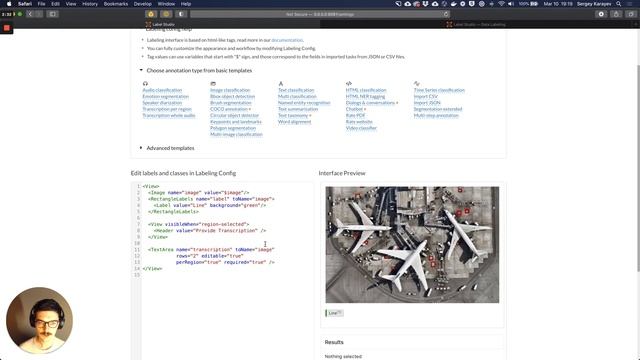Click the headphones audio templates icon
The height and width of the screenshot is (360, 640).
(x=145, y=83)
